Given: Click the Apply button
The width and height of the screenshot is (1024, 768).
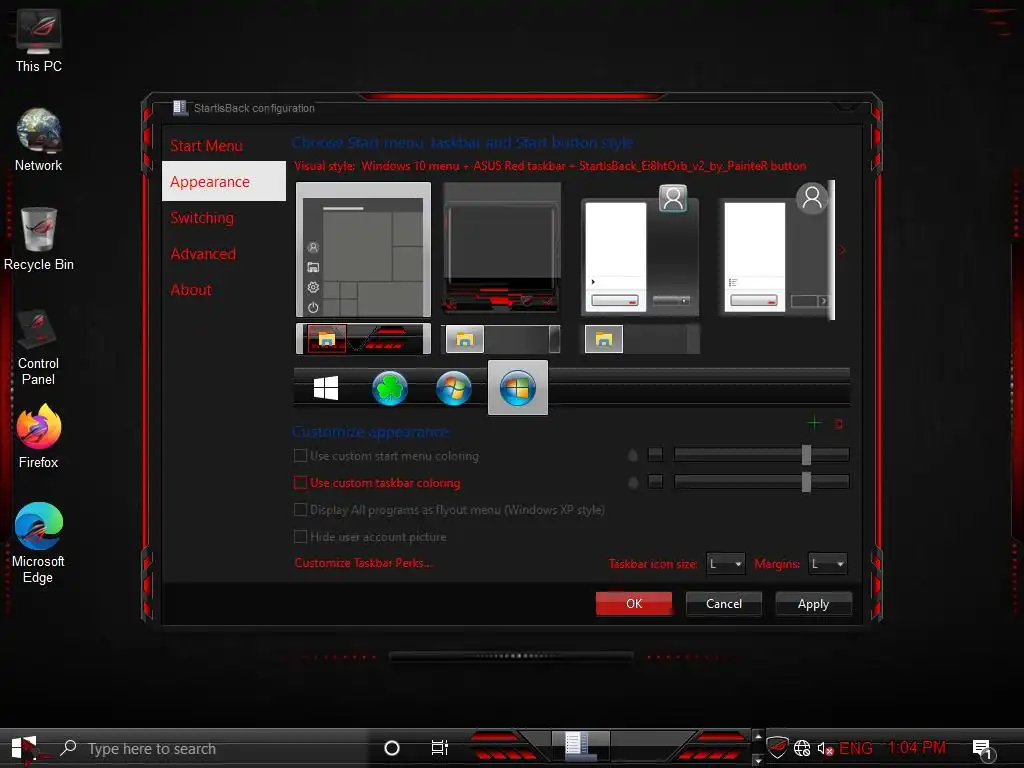Looking at the screenshot, I should tap(813, 603).
